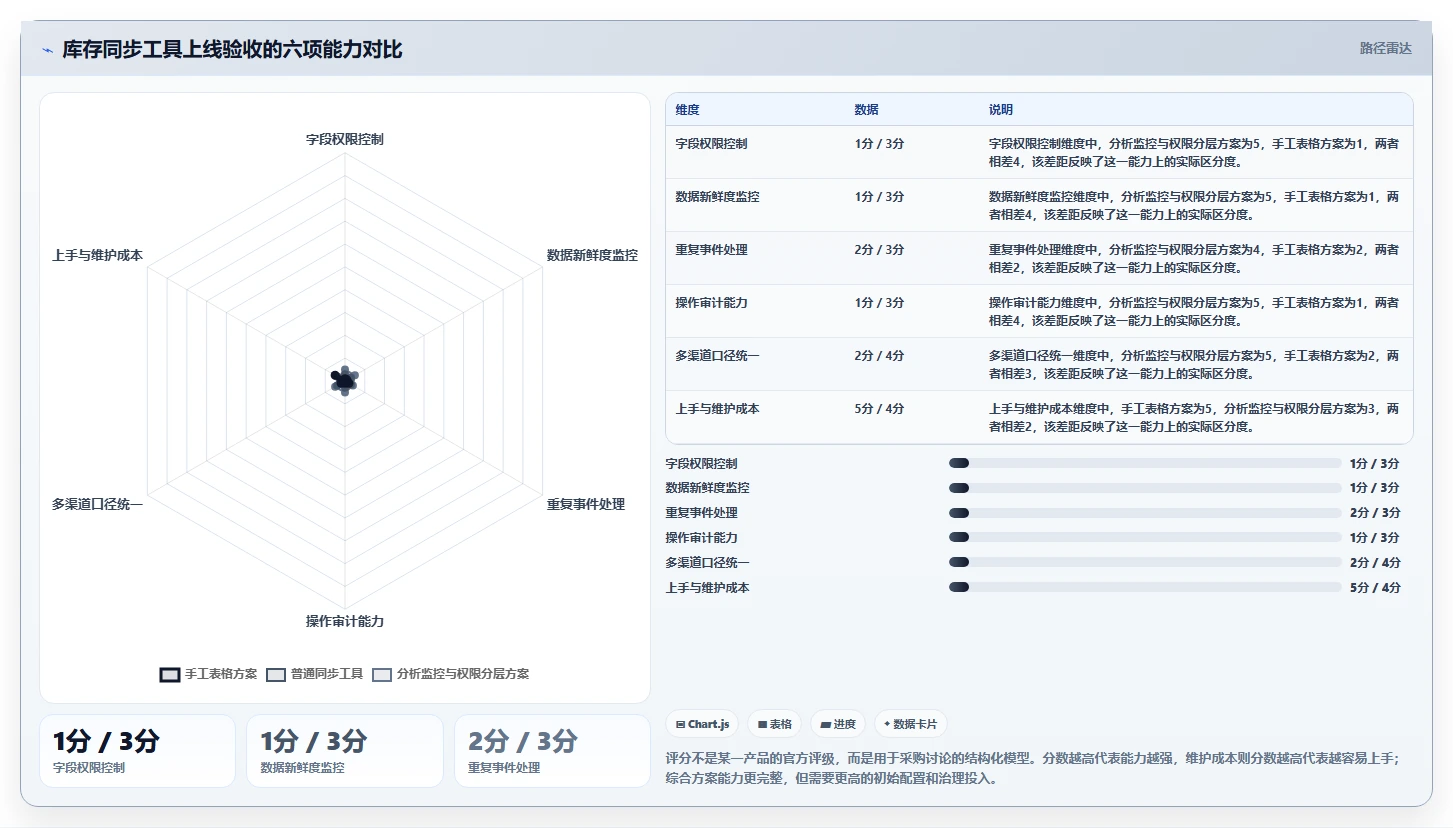Click the 2分 / 4分 value in the progress list

pyautogui.click(x=1375, y=562)
